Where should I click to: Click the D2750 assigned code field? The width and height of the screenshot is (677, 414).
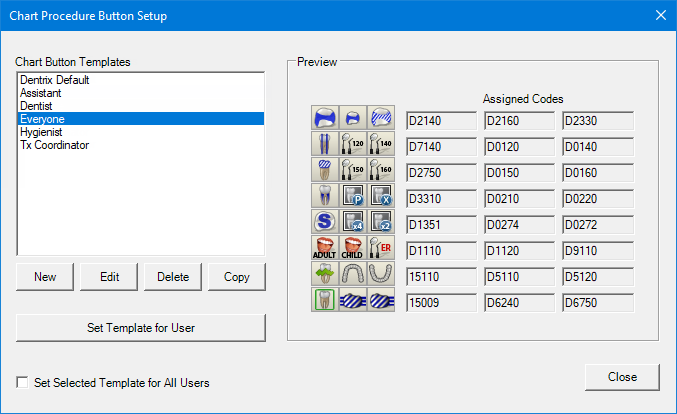coord(441,173)
